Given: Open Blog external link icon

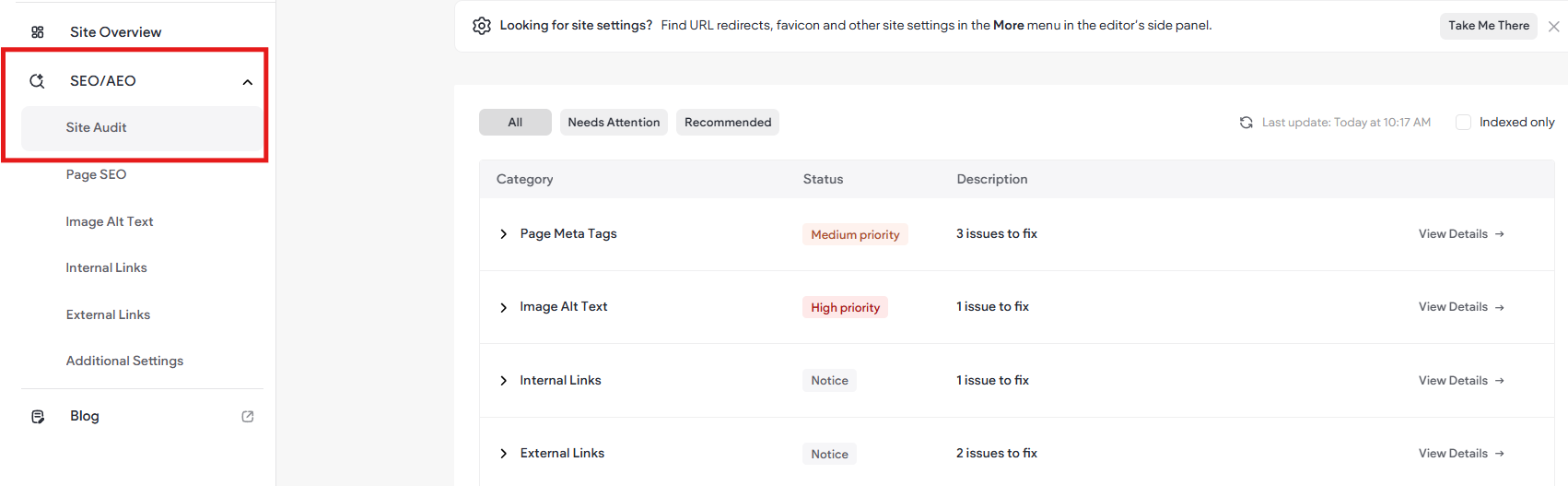Looking at the screenshot, I should pyautogui.click(x=248, y=417).
